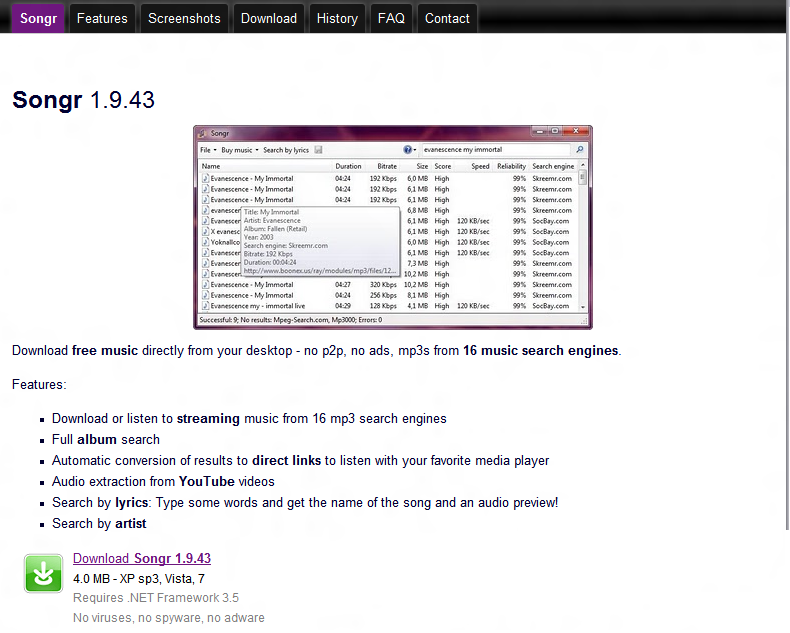
Task: Click the '04:27' duration cell
Action: tap(343, 284)
